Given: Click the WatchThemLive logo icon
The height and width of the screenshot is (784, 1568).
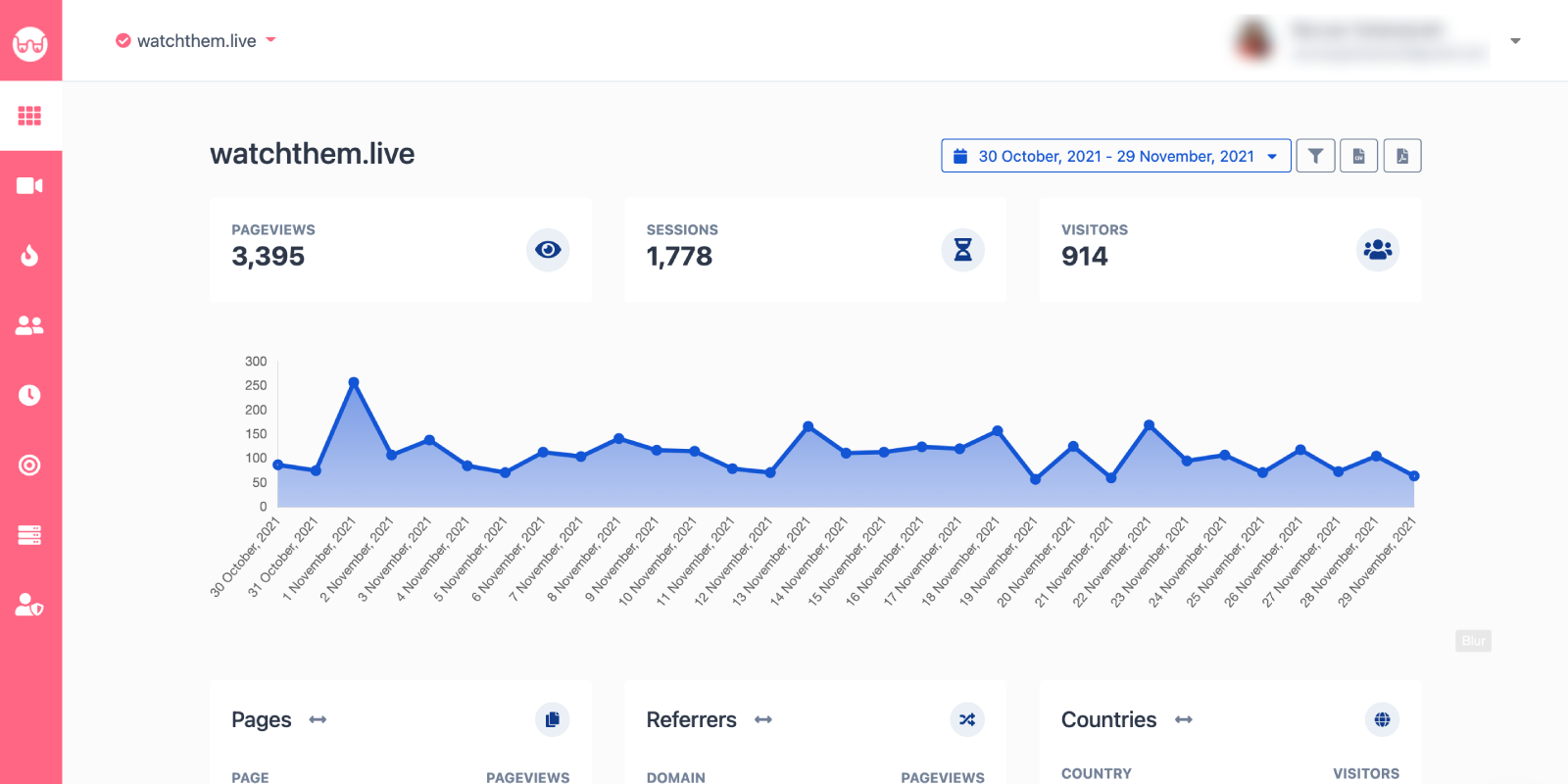Looking at the screenshot, I should (x=30, y=43).
